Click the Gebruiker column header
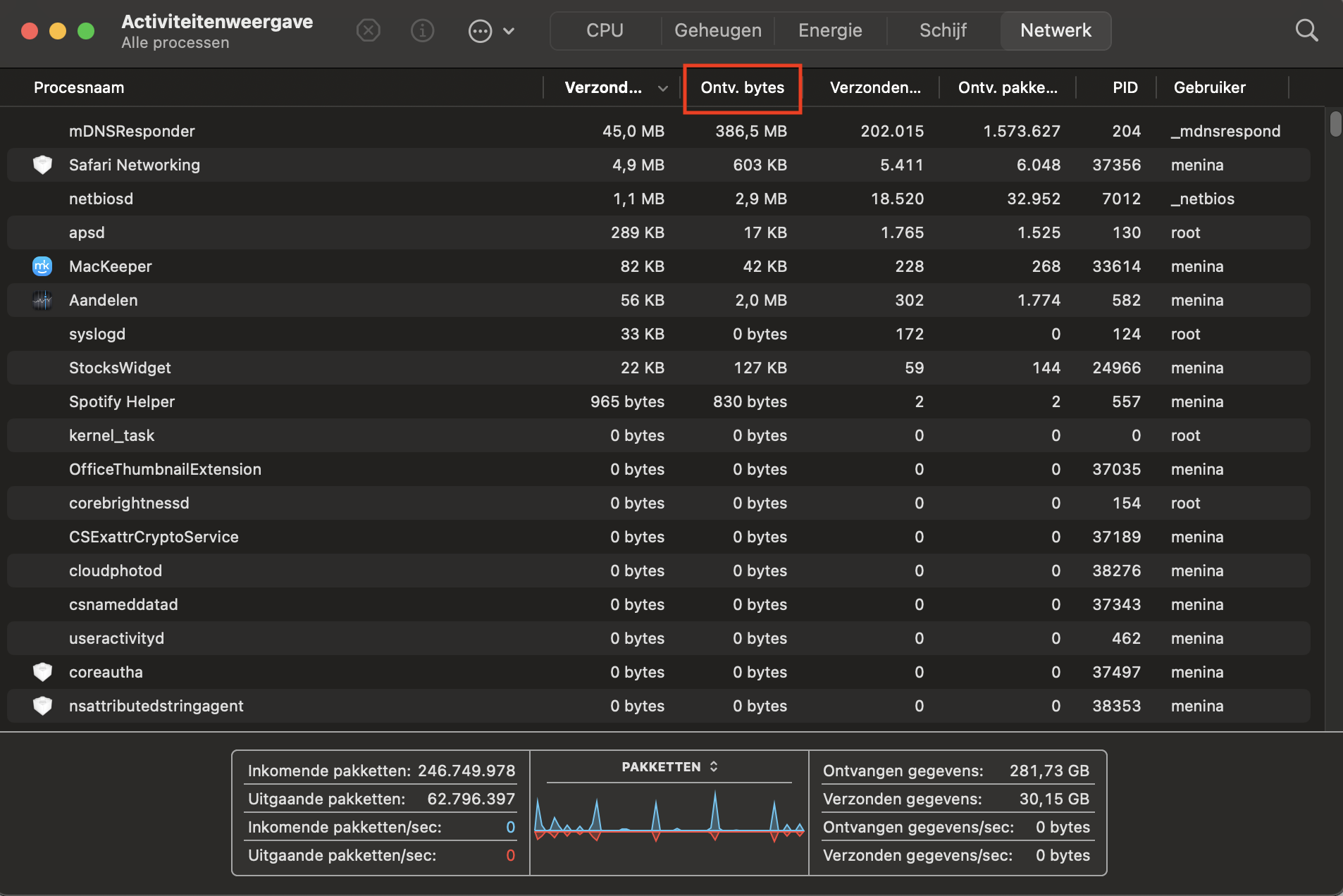Screen dimensions: 1343x896 [x=1209, y=88]
